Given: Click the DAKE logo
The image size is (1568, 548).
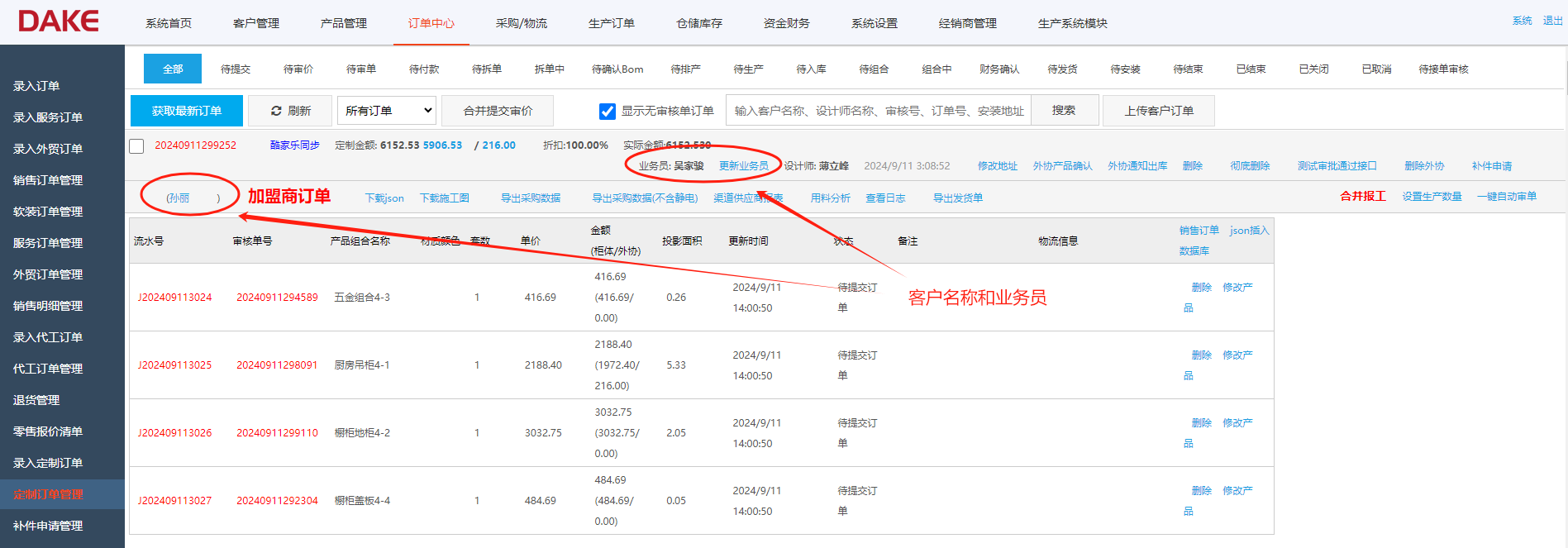Looking at the screenshot, I should (59, 21).
